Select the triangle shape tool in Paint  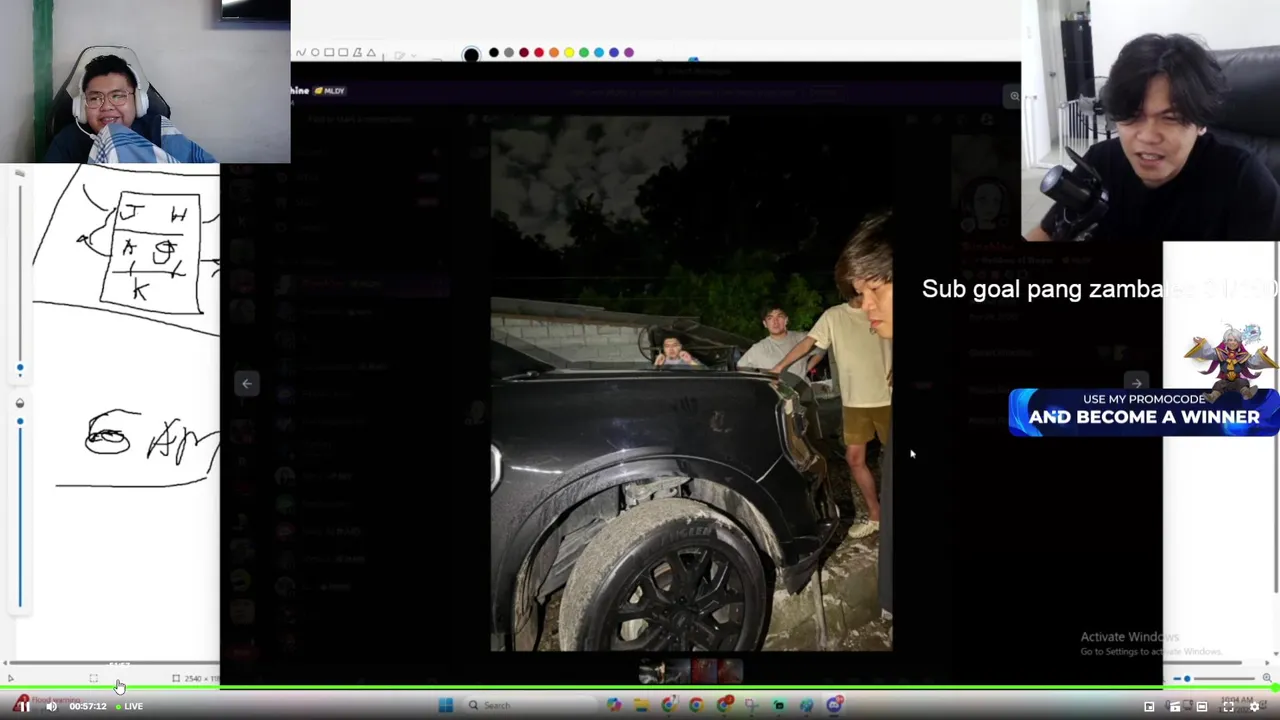(x=371, y=52)
